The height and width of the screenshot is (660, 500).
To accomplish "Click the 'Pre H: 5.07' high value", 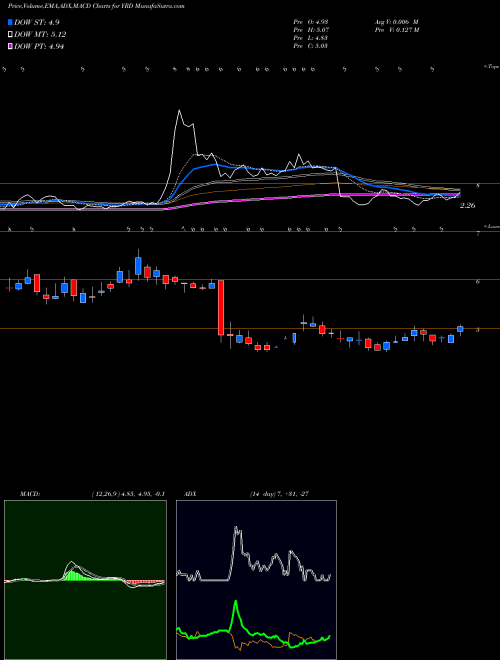I will tap(311, 30).
